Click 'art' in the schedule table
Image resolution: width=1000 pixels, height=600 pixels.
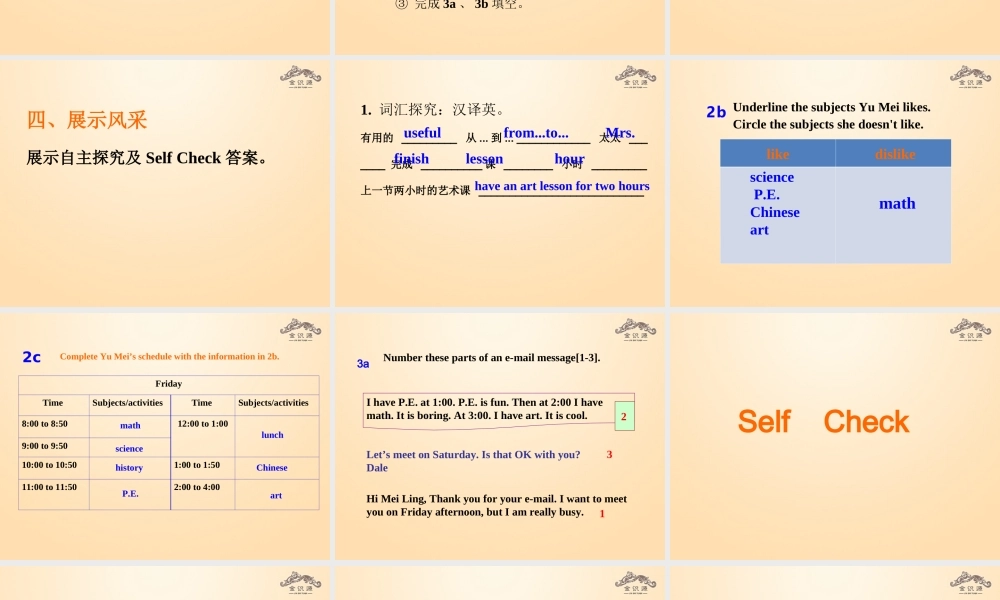tap(276, 495)
